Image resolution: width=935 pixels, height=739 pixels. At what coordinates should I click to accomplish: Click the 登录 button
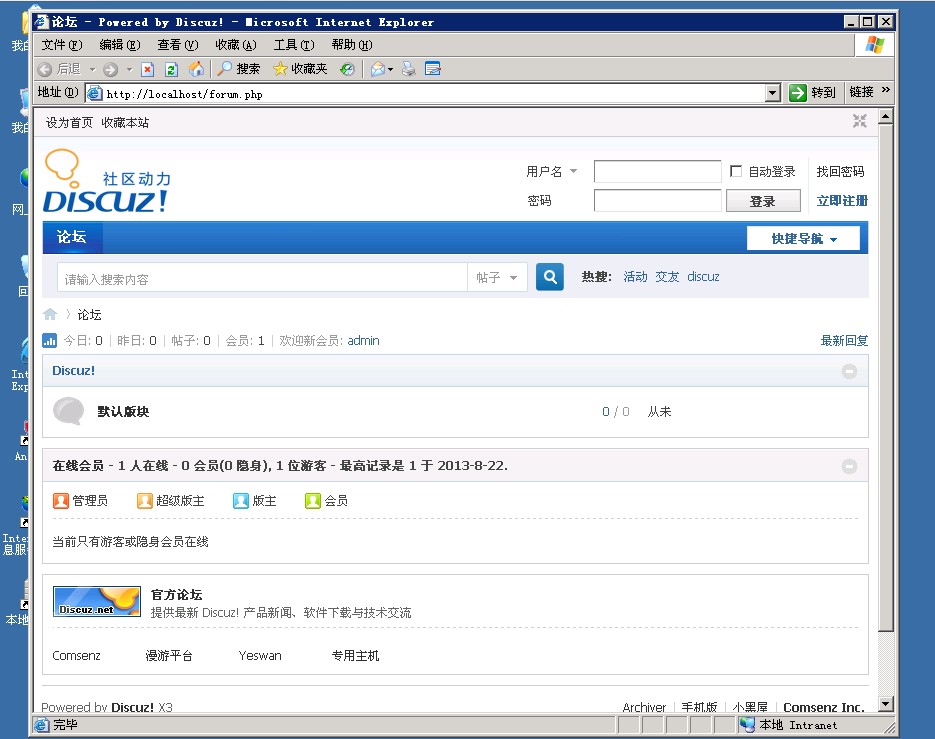coord(763,201)
